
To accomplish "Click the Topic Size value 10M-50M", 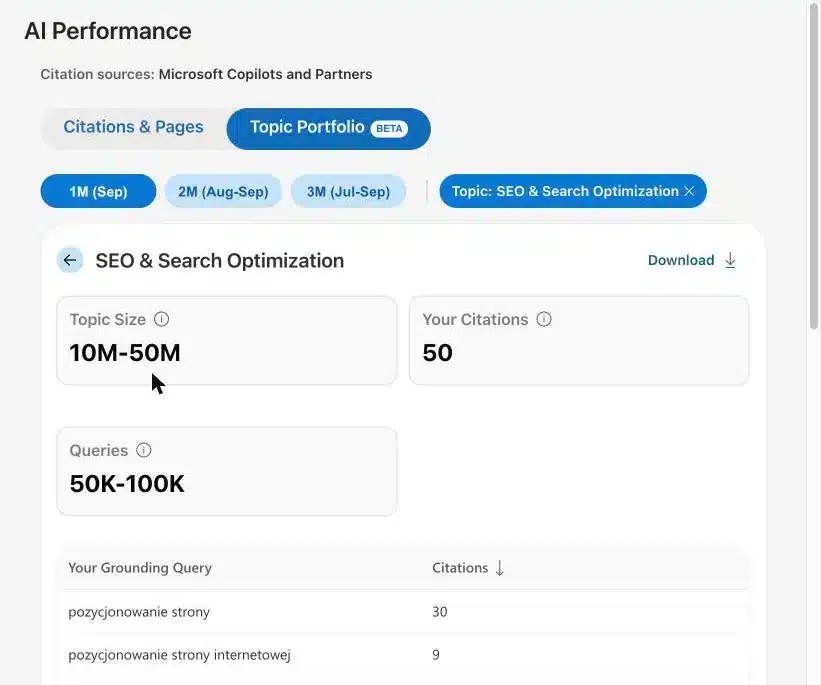I will pyautogui.click(x=125, y=352).
